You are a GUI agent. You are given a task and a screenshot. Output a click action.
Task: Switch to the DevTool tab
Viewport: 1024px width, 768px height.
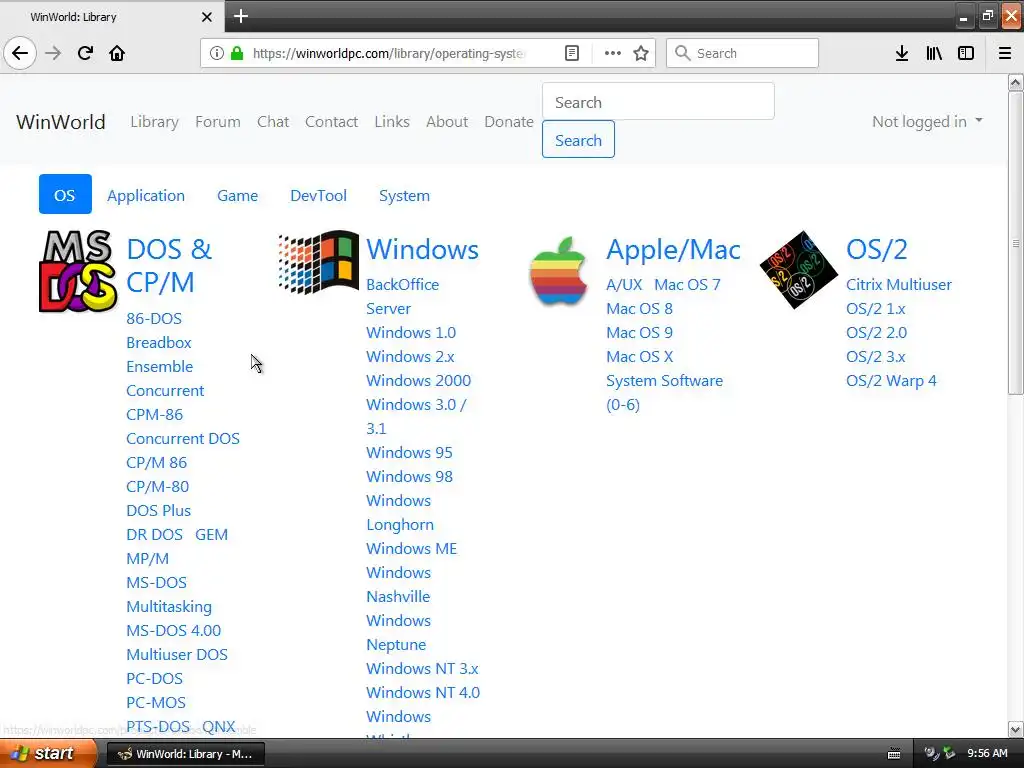[x=318, y=195]
